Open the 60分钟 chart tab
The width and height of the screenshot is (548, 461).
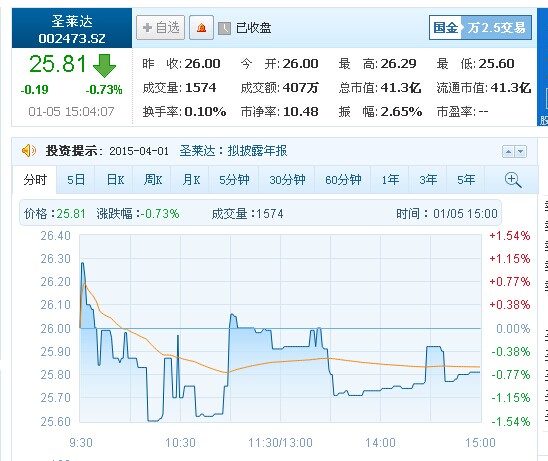click(x=343, y=180)
